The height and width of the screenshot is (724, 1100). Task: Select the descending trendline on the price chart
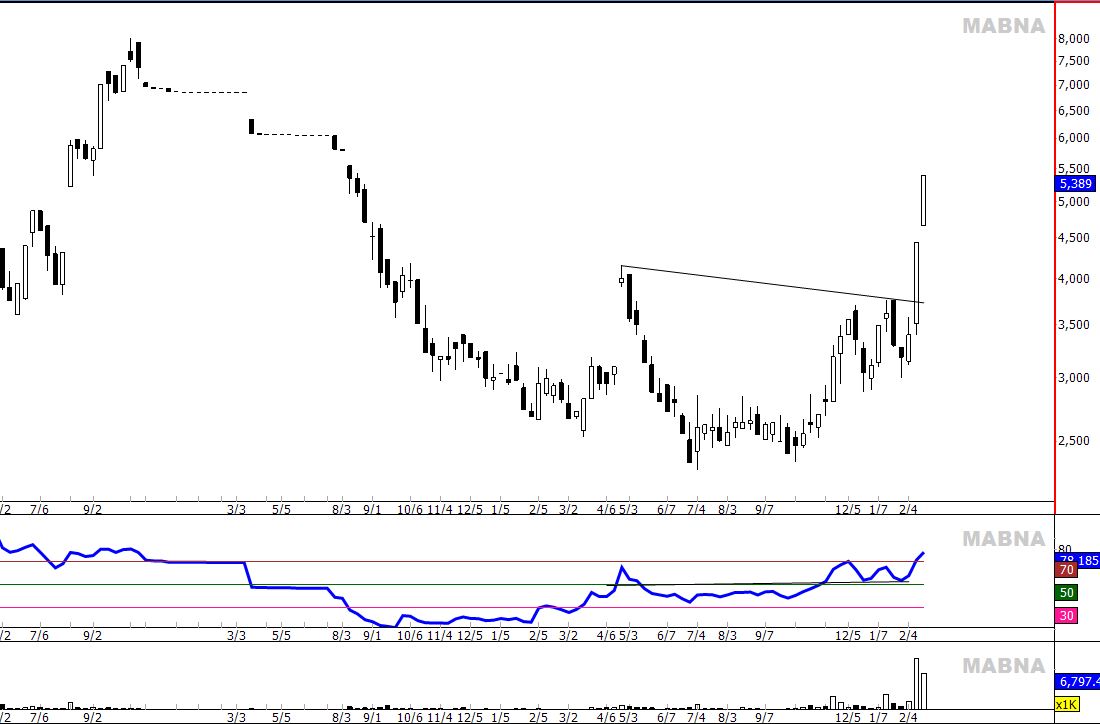(x=770, y=285)
